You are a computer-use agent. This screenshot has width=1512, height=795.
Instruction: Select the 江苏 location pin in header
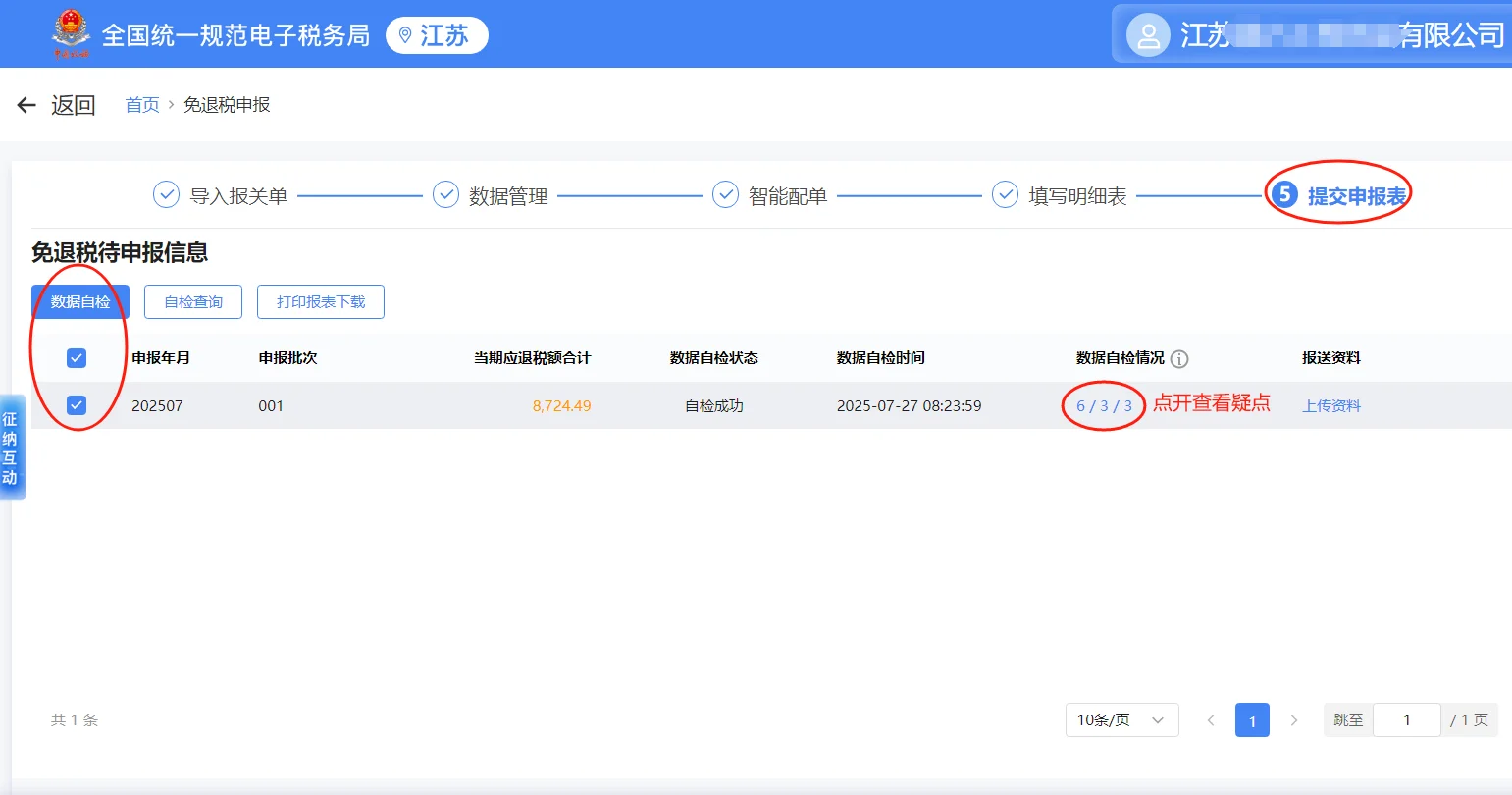[436, 34]
